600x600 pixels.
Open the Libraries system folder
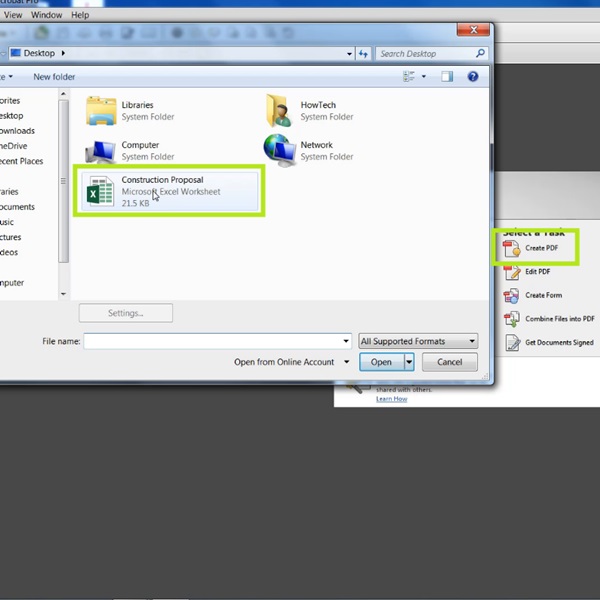130,111
